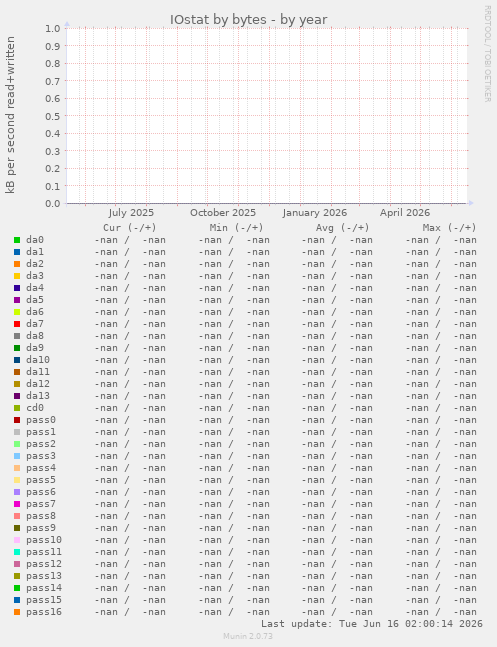Select the pass14 legend label
Screen dimensions: 497x647
(44, 588)
